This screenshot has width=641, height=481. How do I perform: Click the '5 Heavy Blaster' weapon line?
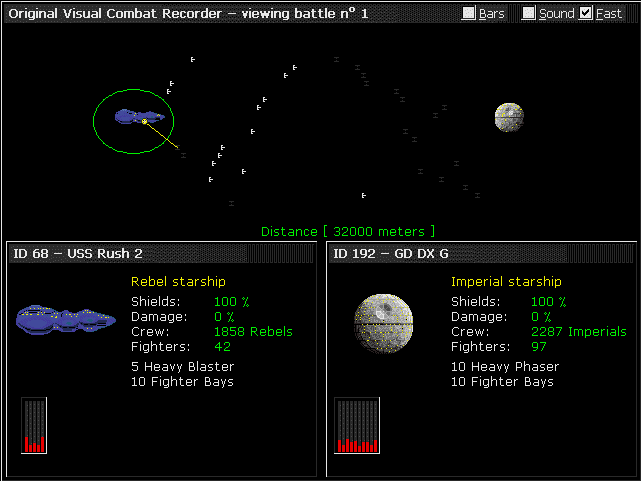pos(183,367)
